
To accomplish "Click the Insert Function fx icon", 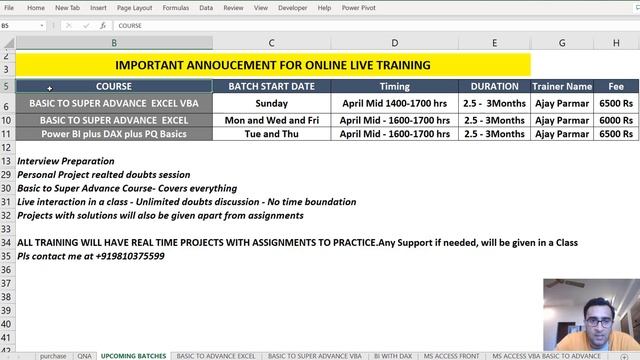I will (x=103, y=26).
